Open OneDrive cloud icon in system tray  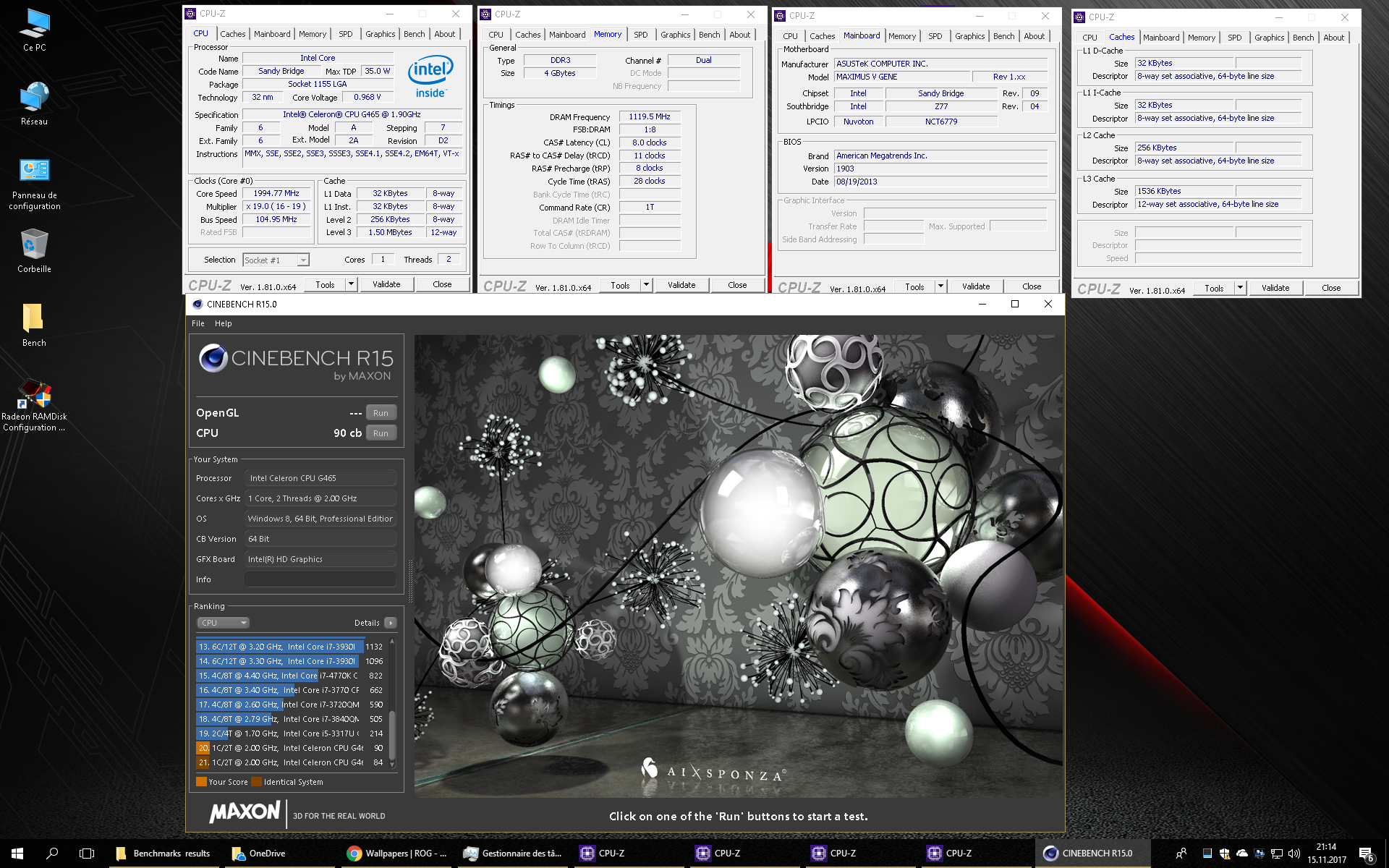[x=1242, y=854]
